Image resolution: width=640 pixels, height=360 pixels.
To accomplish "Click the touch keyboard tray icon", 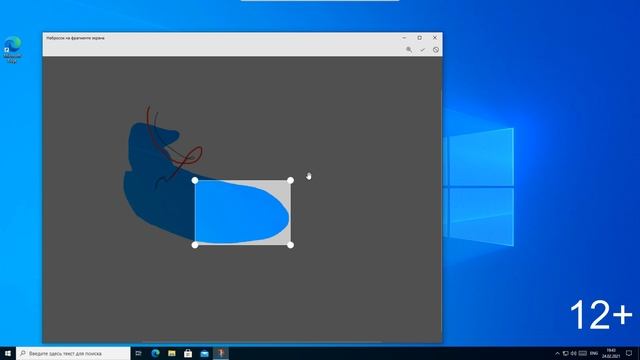I will [583, 353].
